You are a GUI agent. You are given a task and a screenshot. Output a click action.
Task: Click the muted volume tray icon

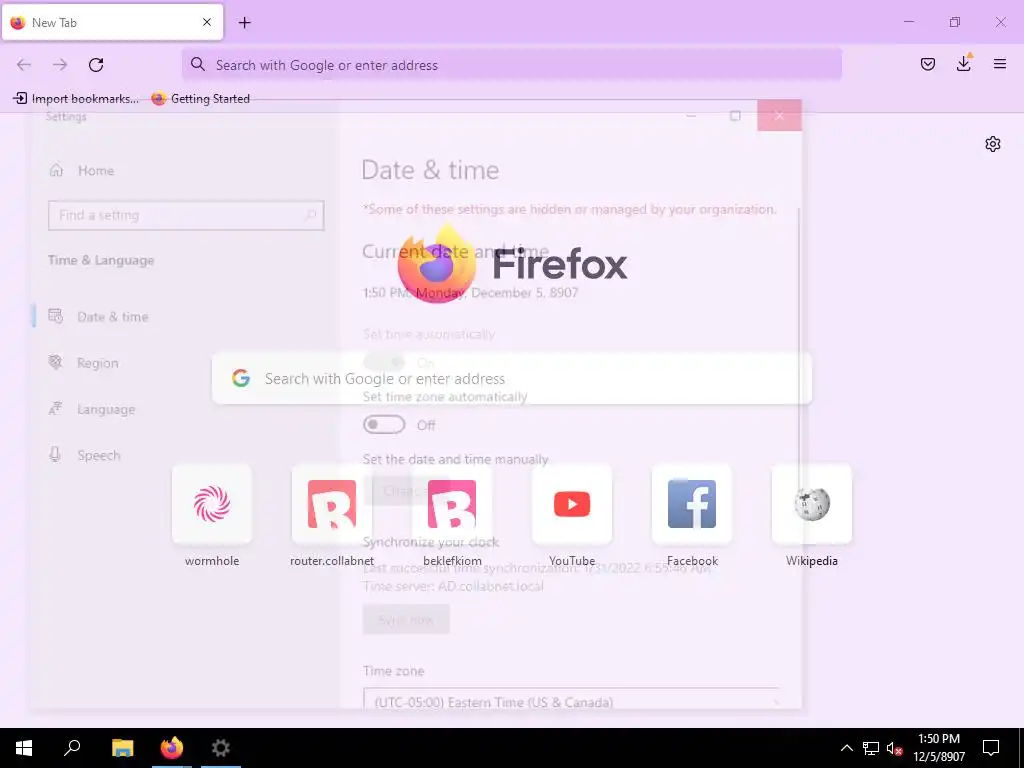pyautogui.click(x=895, y=748)
